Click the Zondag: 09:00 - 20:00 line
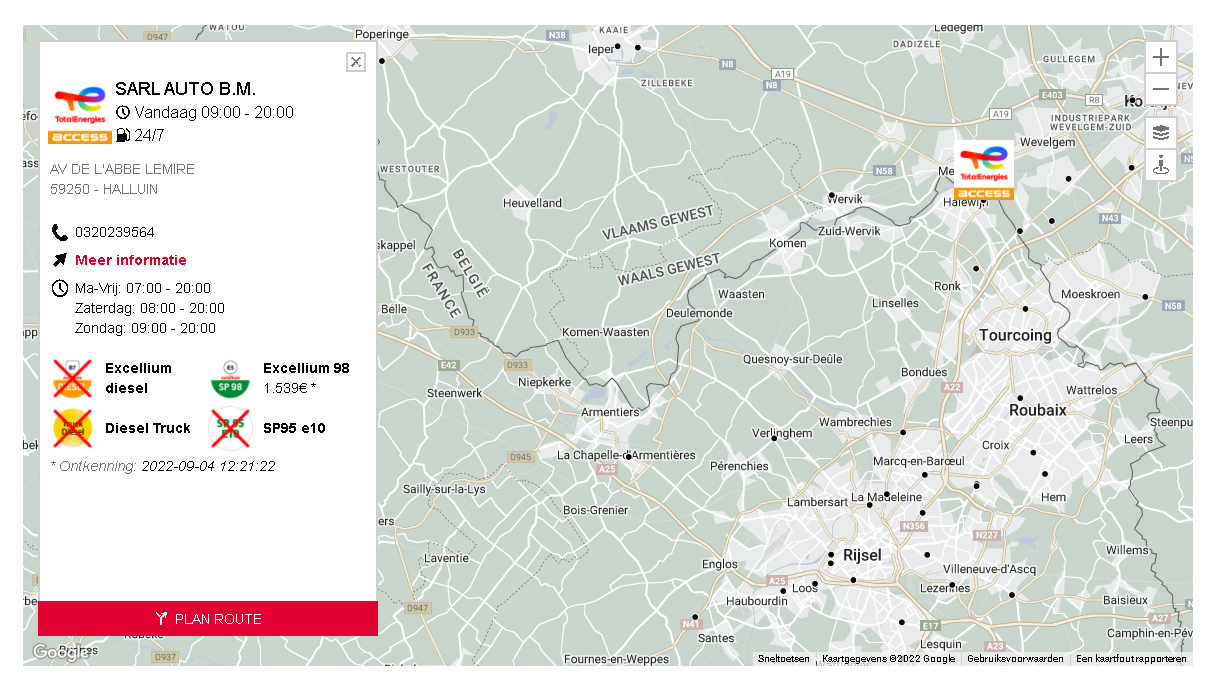Screen dimensions: 1206x674 tap(145, 328)
